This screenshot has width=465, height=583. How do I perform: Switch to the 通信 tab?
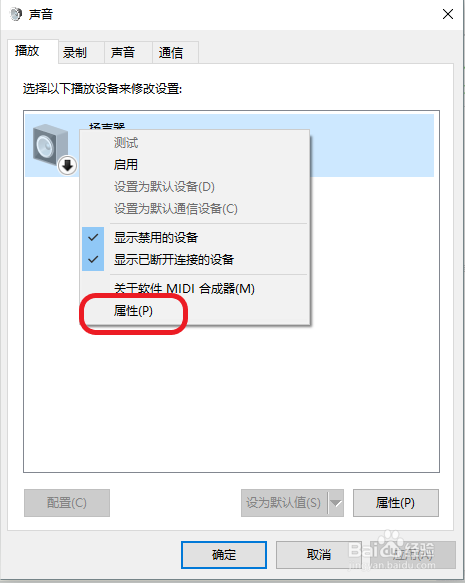click(171, 52)
